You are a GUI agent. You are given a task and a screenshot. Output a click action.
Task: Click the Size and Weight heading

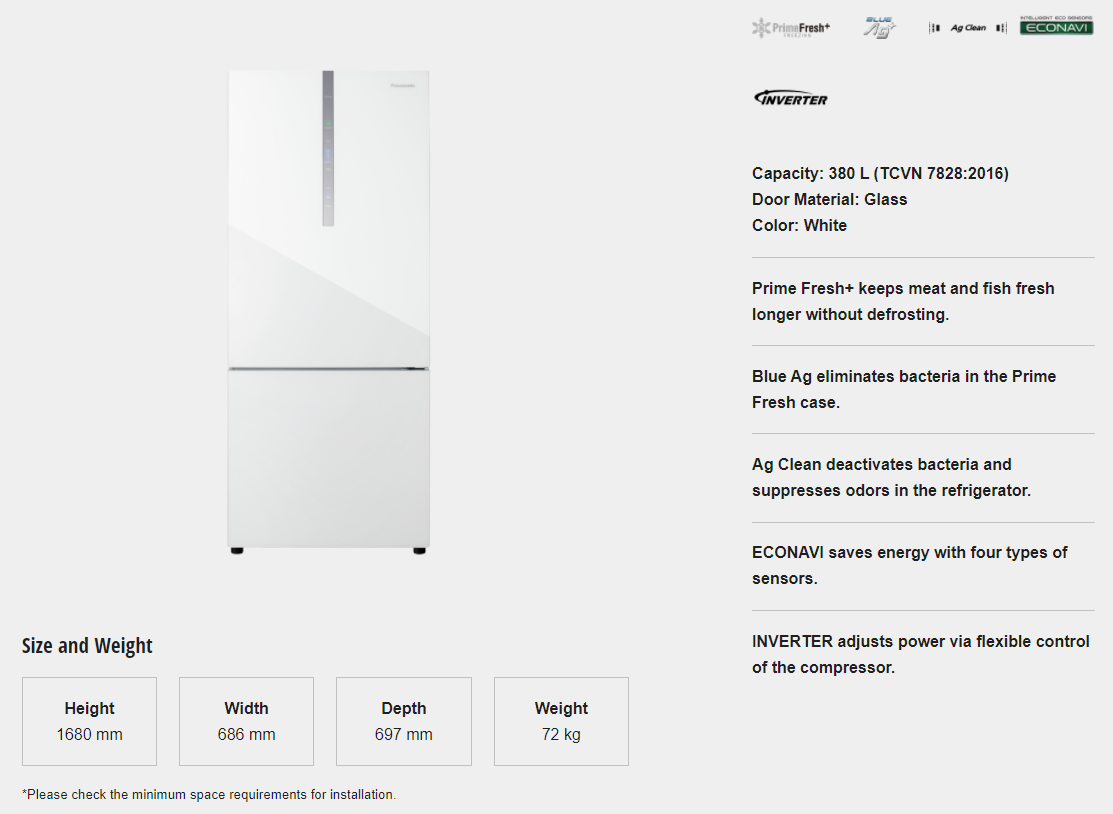(87, 646)
